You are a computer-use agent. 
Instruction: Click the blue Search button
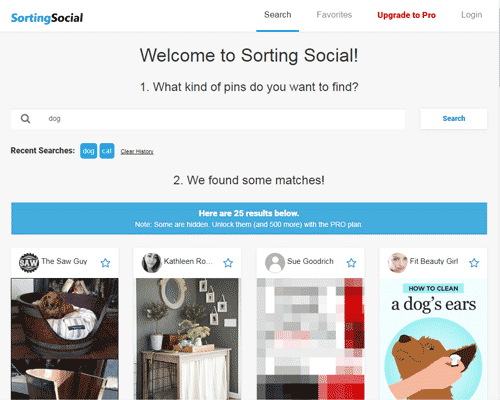coord(454,119)
